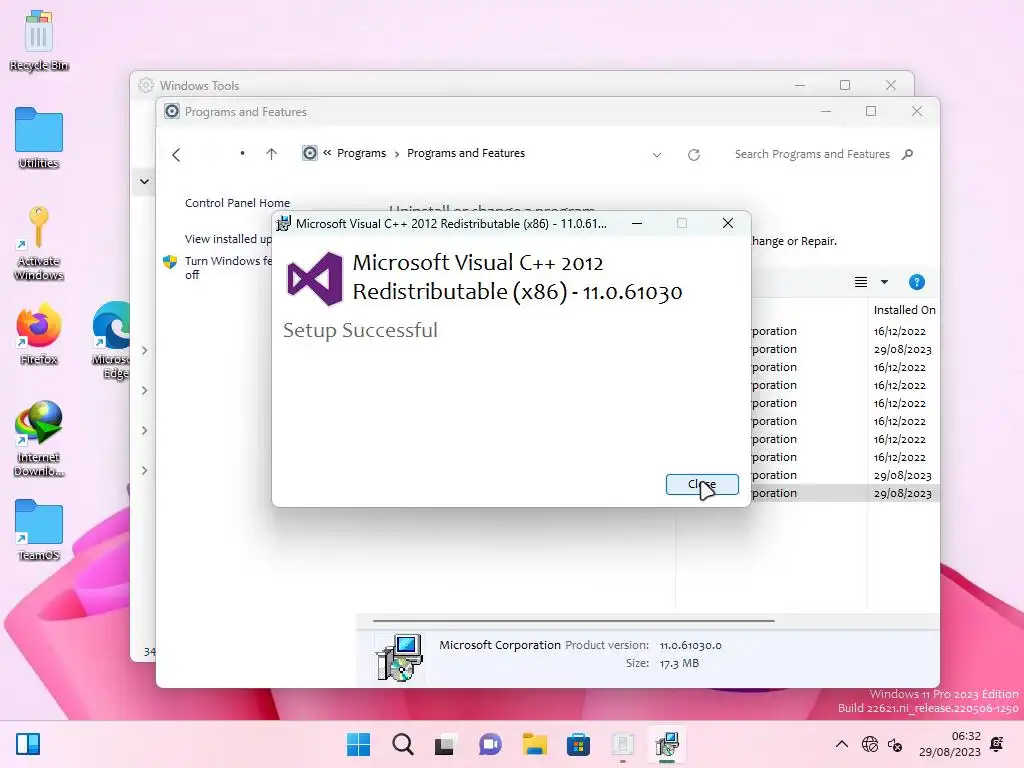
Task: Click up arrow in Programs and Features
Action: (x=272, y=154)
